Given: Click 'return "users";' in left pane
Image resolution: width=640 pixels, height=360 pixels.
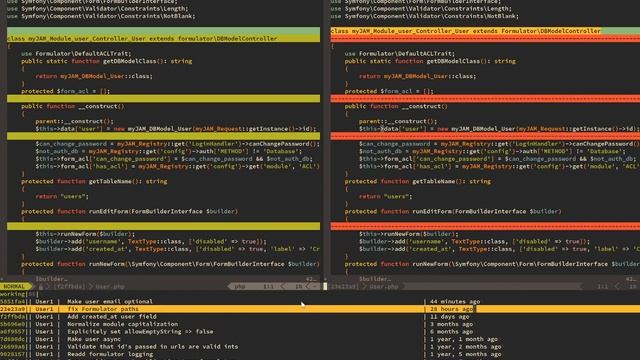Looking at the screenshot, I should coord(62,196).
